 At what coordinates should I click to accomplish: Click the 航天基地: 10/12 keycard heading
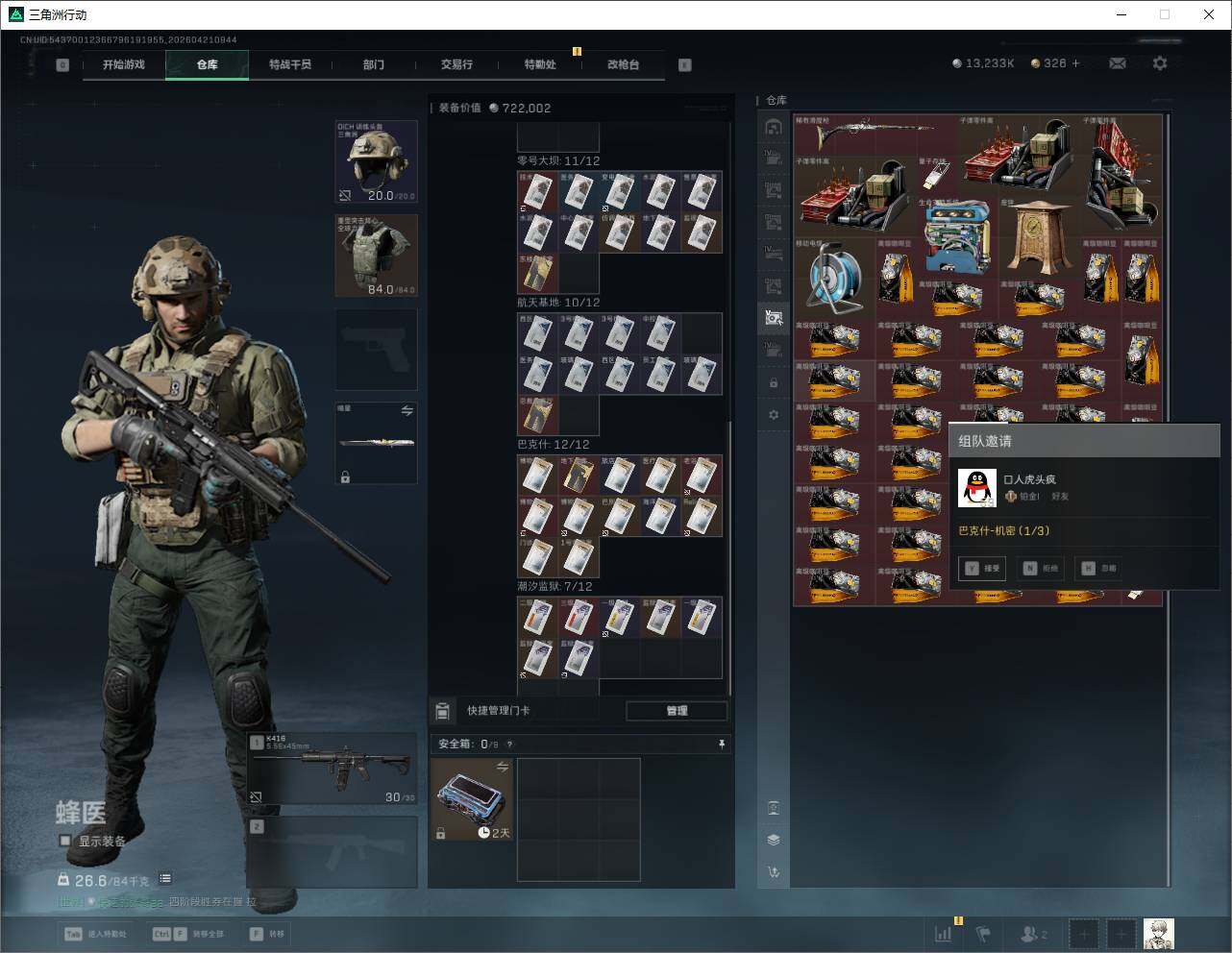click(x=558, y=303)
